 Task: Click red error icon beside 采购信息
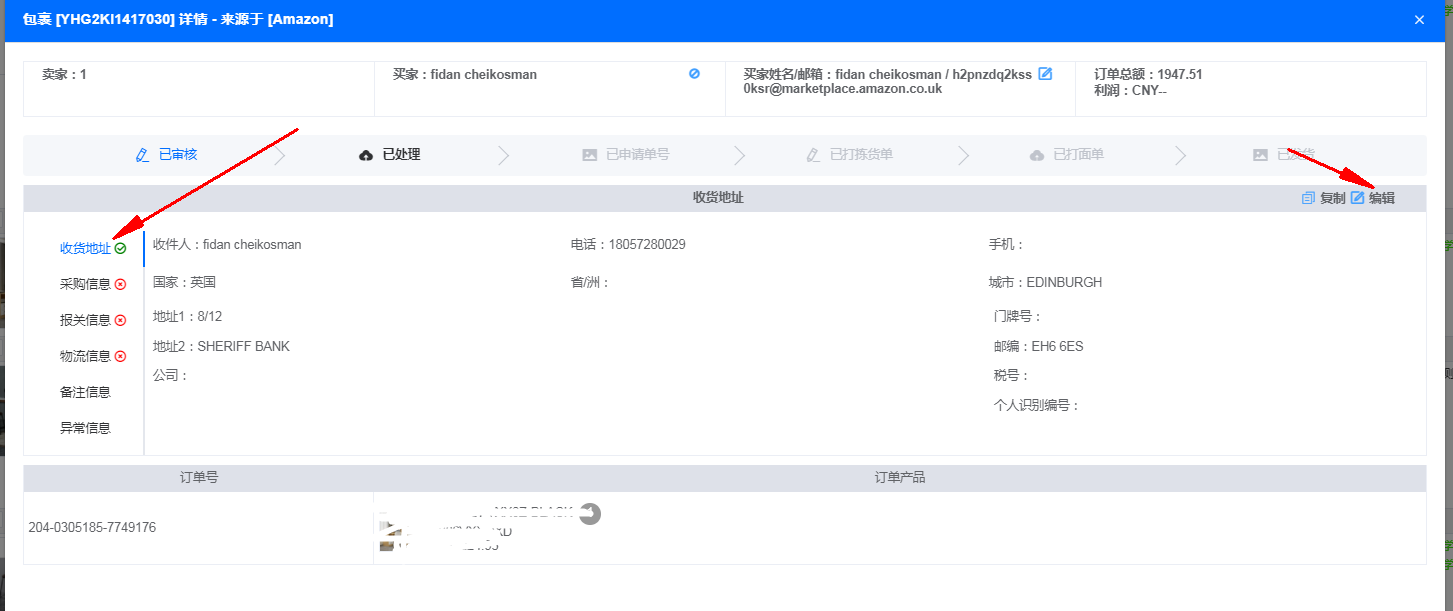tap(121, 284)
